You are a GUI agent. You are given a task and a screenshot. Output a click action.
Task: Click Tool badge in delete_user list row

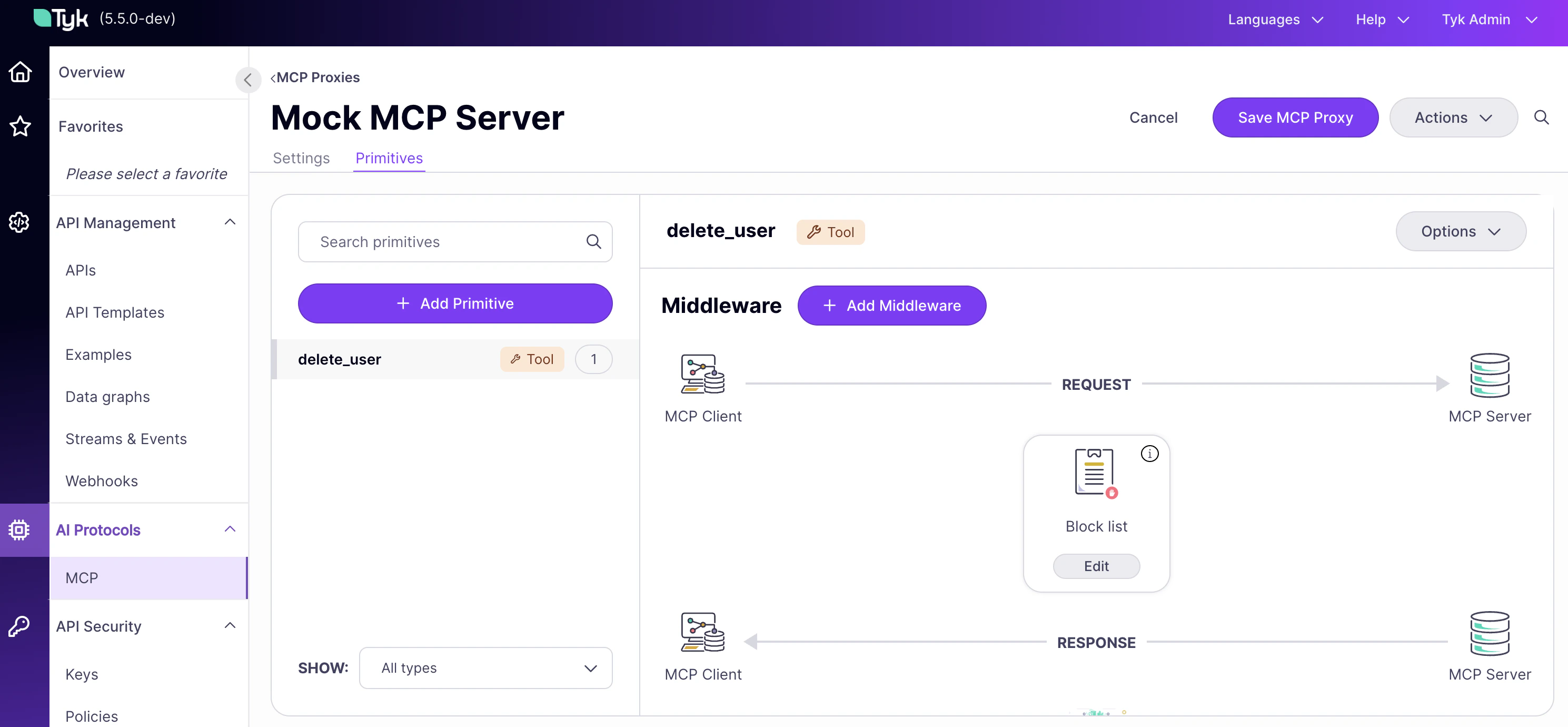click(531, 359)
